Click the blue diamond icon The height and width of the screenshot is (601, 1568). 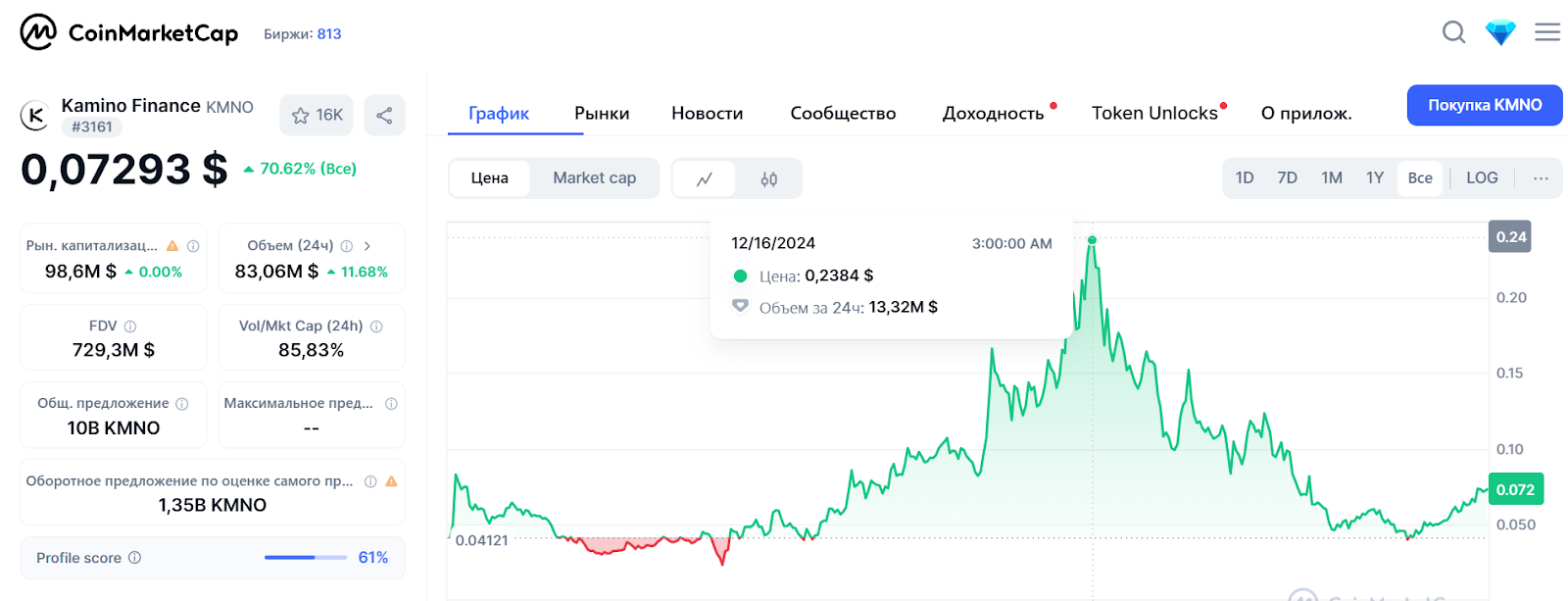(x=1500, y=32)
